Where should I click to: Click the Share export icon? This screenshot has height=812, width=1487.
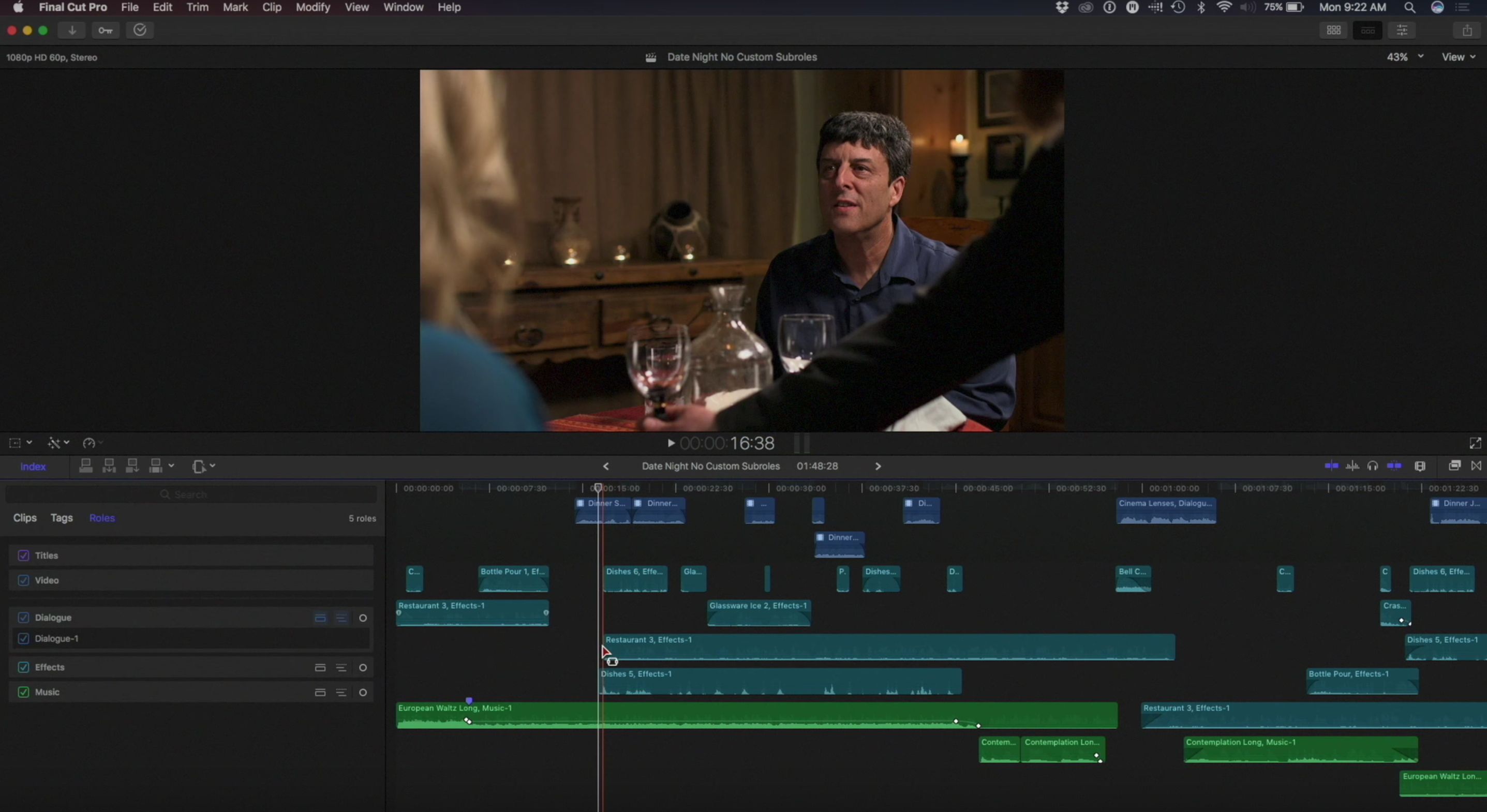(1467, 30)
